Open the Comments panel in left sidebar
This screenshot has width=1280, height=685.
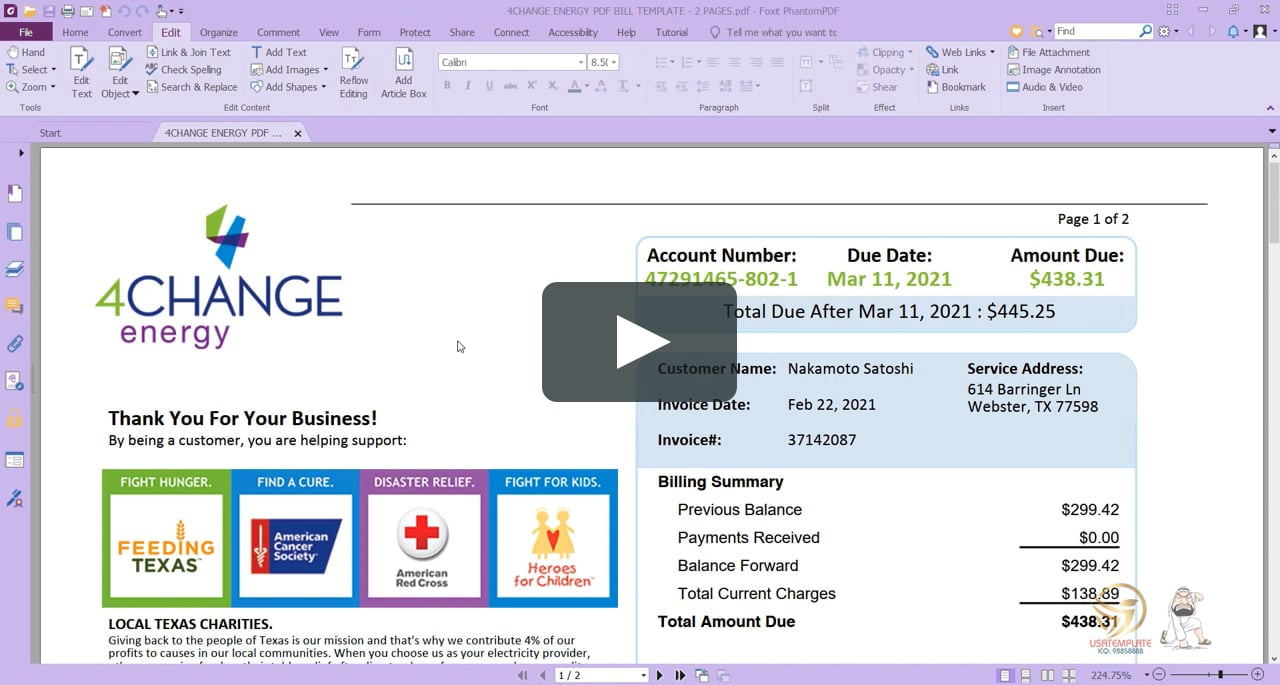click(15, 306)
